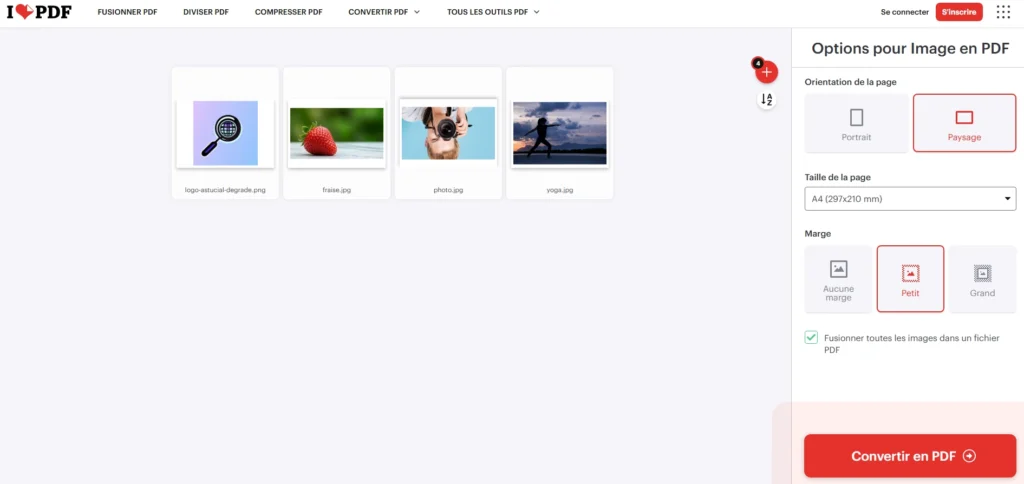Open the Taille de la page dropdown
The image size is (1024, 484).
pyautogui.click(x=910, y=199)
